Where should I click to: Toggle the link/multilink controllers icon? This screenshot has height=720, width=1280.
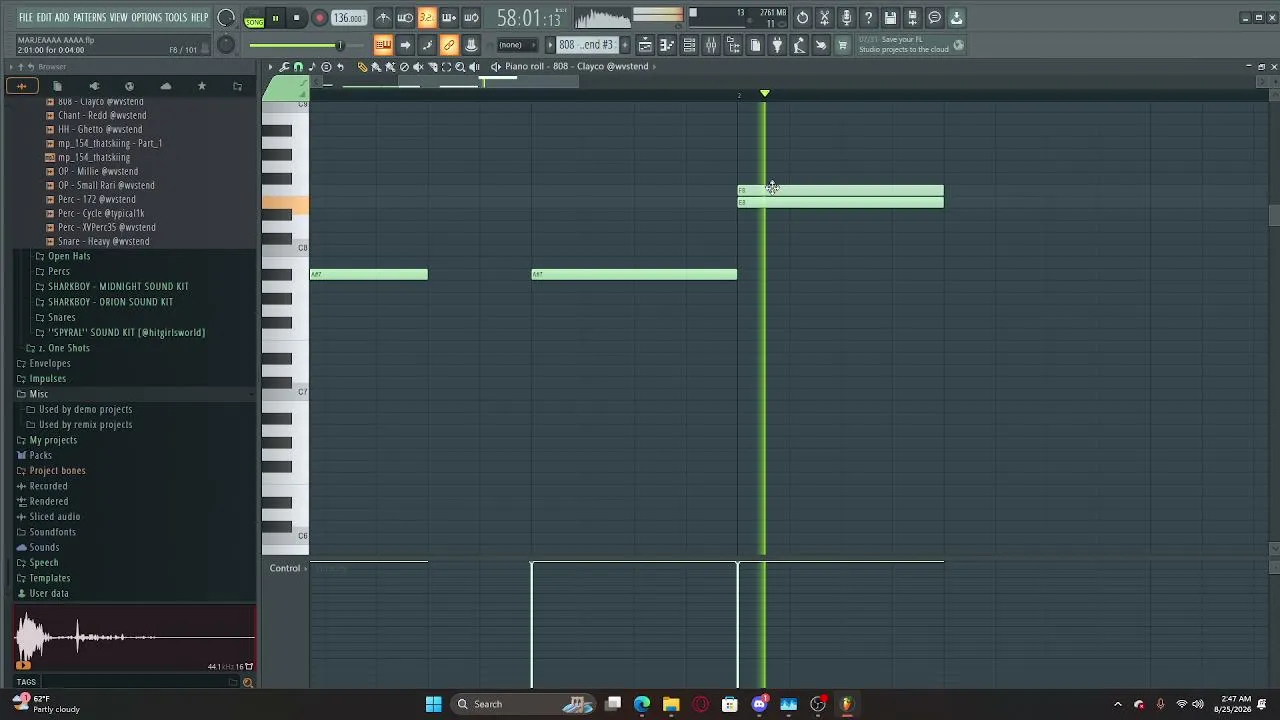pyautogui.click(x=449, y=45)
